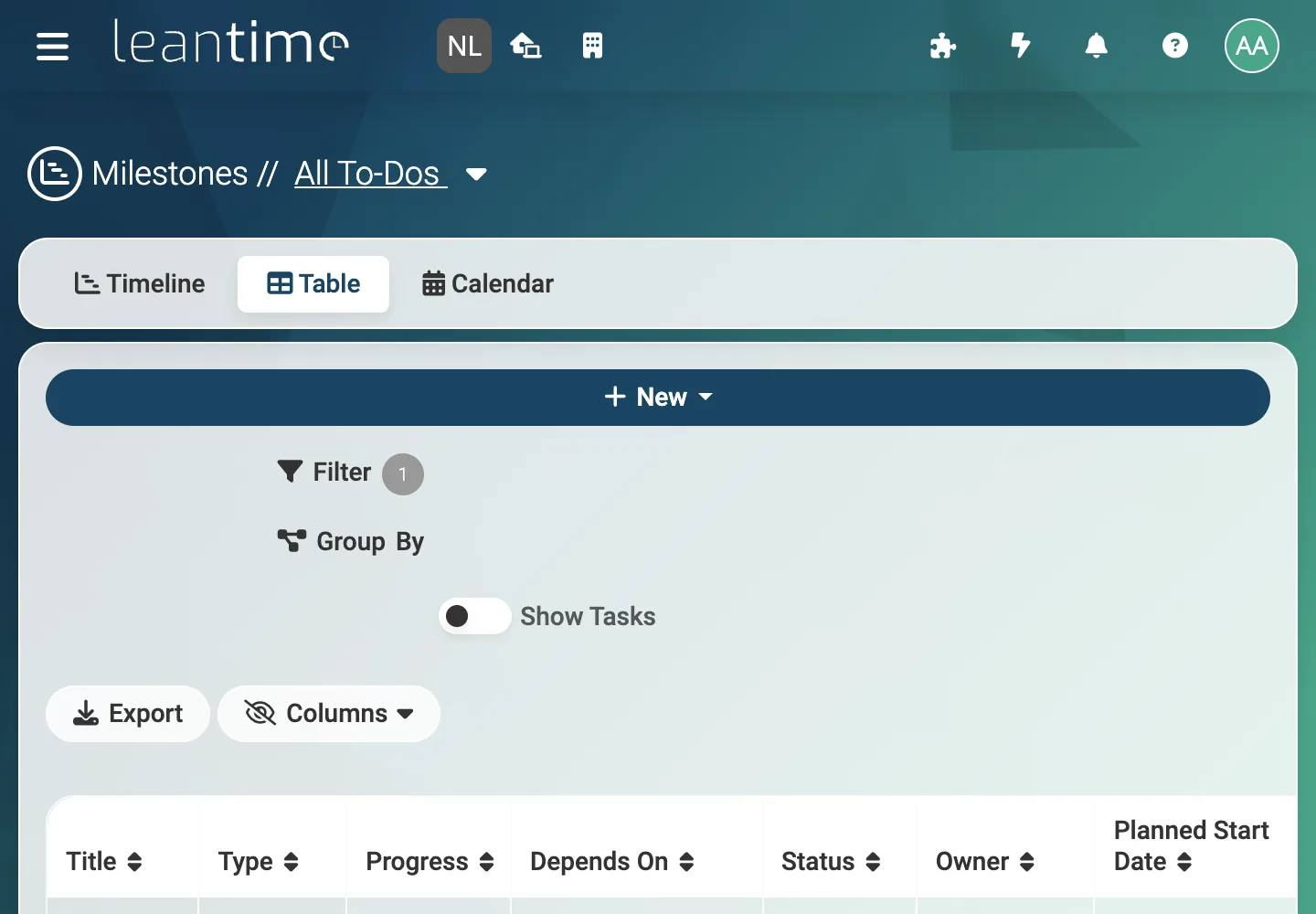Toggle the Show Tasks switch
The height and width of the screenshot is (914, 1316).
(x=474, y=616)
